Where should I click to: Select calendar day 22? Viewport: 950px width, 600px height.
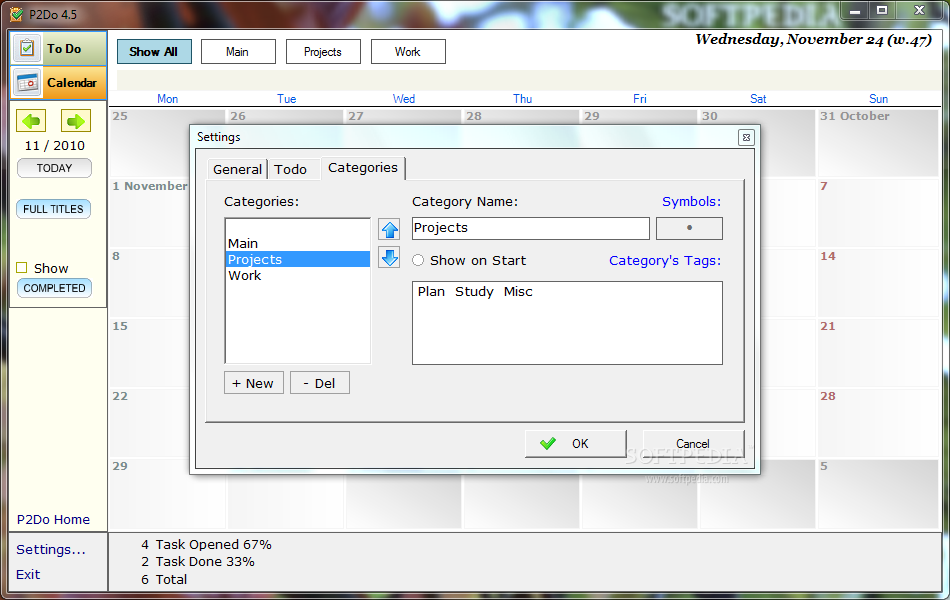150,422
